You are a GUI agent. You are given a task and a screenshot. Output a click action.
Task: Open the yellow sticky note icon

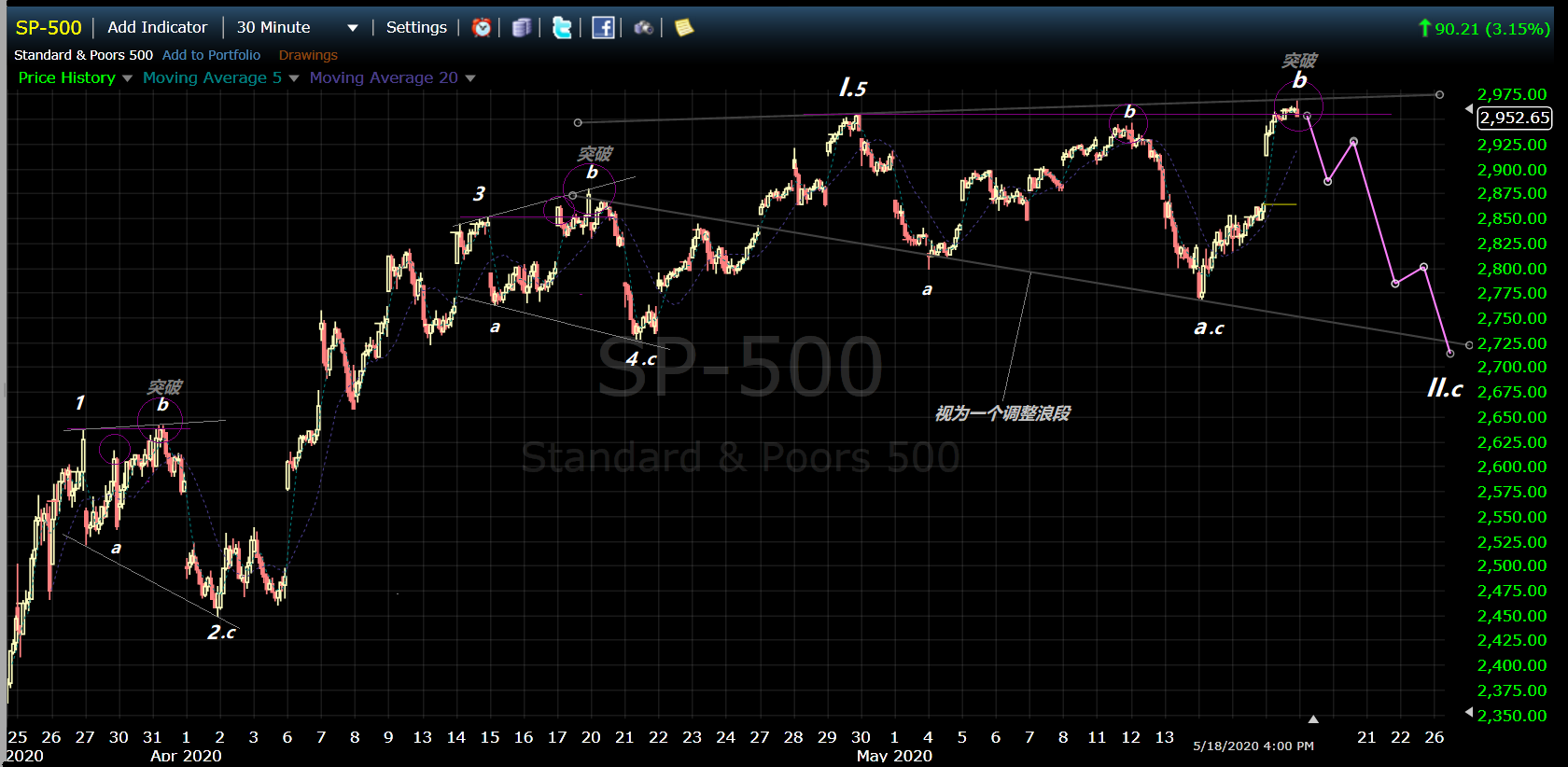[684, 28]
